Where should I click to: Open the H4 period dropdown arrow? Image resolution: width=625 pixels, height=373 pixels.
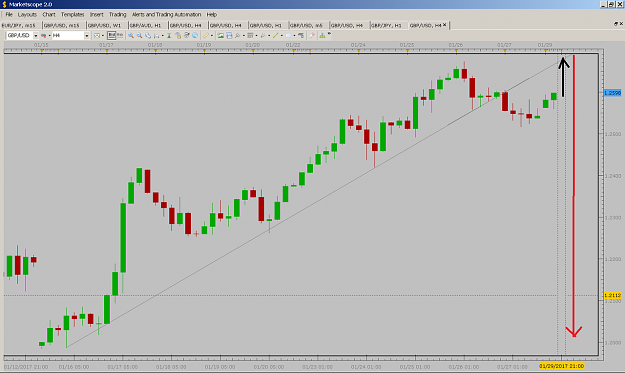(x=86, y=35)
